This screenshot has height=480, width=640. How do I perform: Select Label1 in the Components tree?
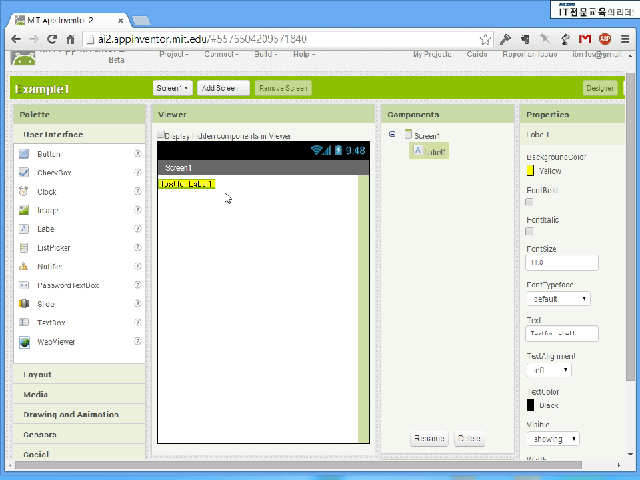click(429, 151)
